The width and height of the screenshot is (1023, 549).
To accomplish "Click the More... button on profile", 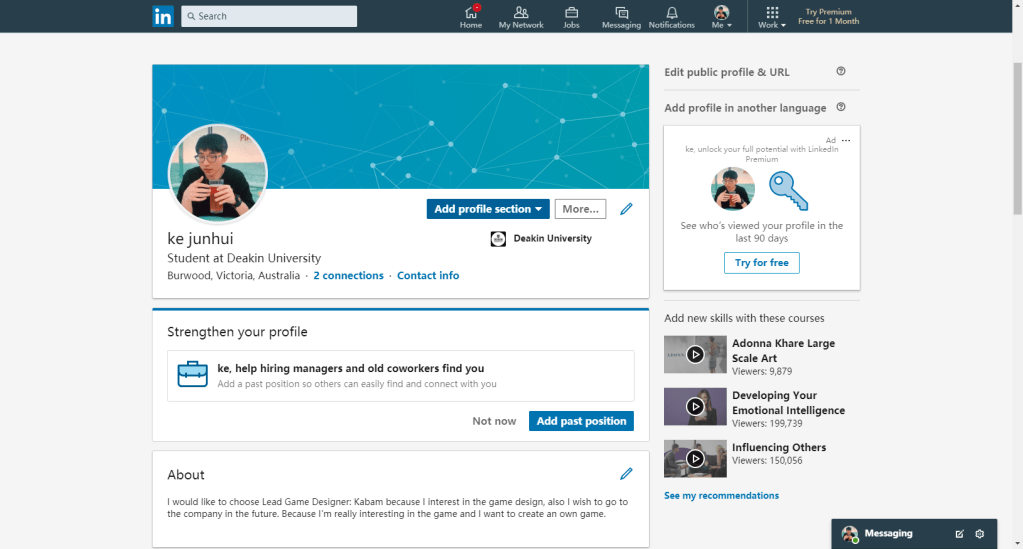I will (580, 209).
